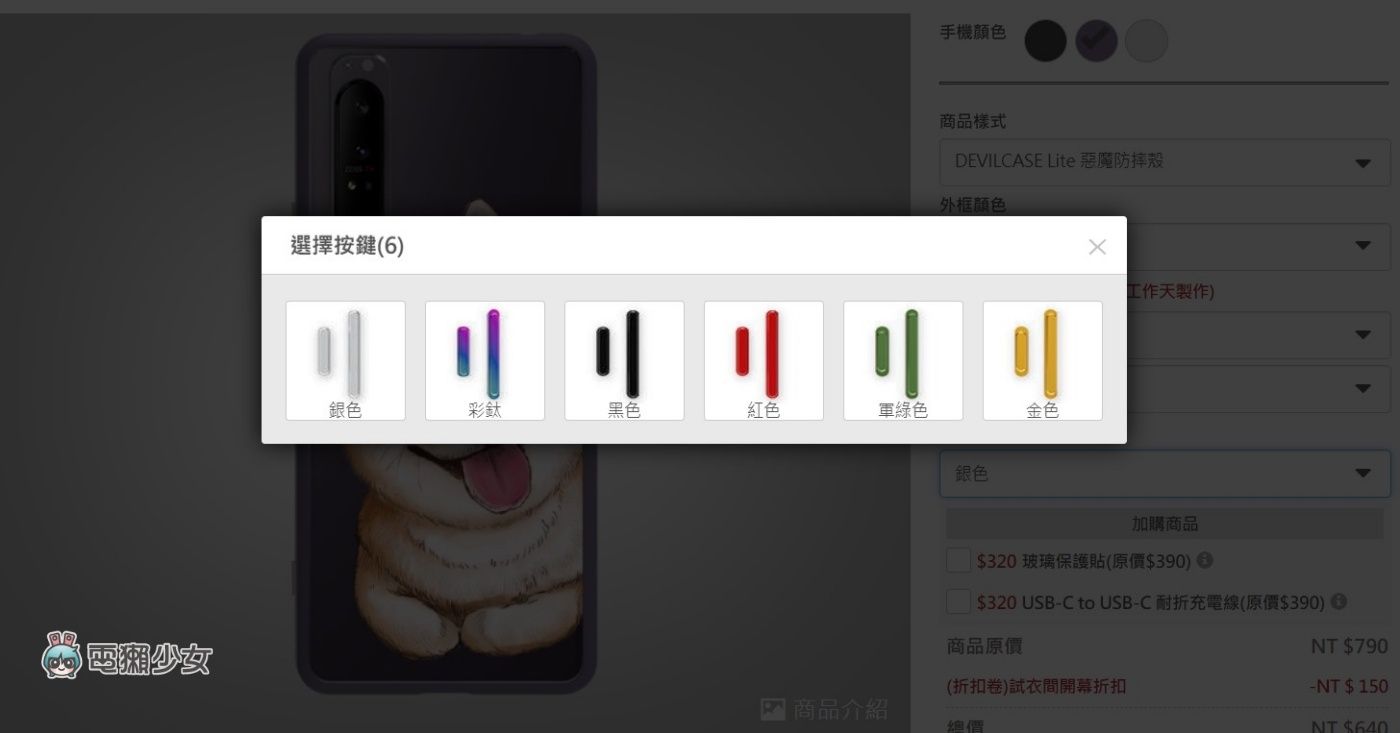Open the DEVILCASE Lite 商品樣式 dropdown
This screenshot has width=1400, height=733.
(x=1165, y=161)
